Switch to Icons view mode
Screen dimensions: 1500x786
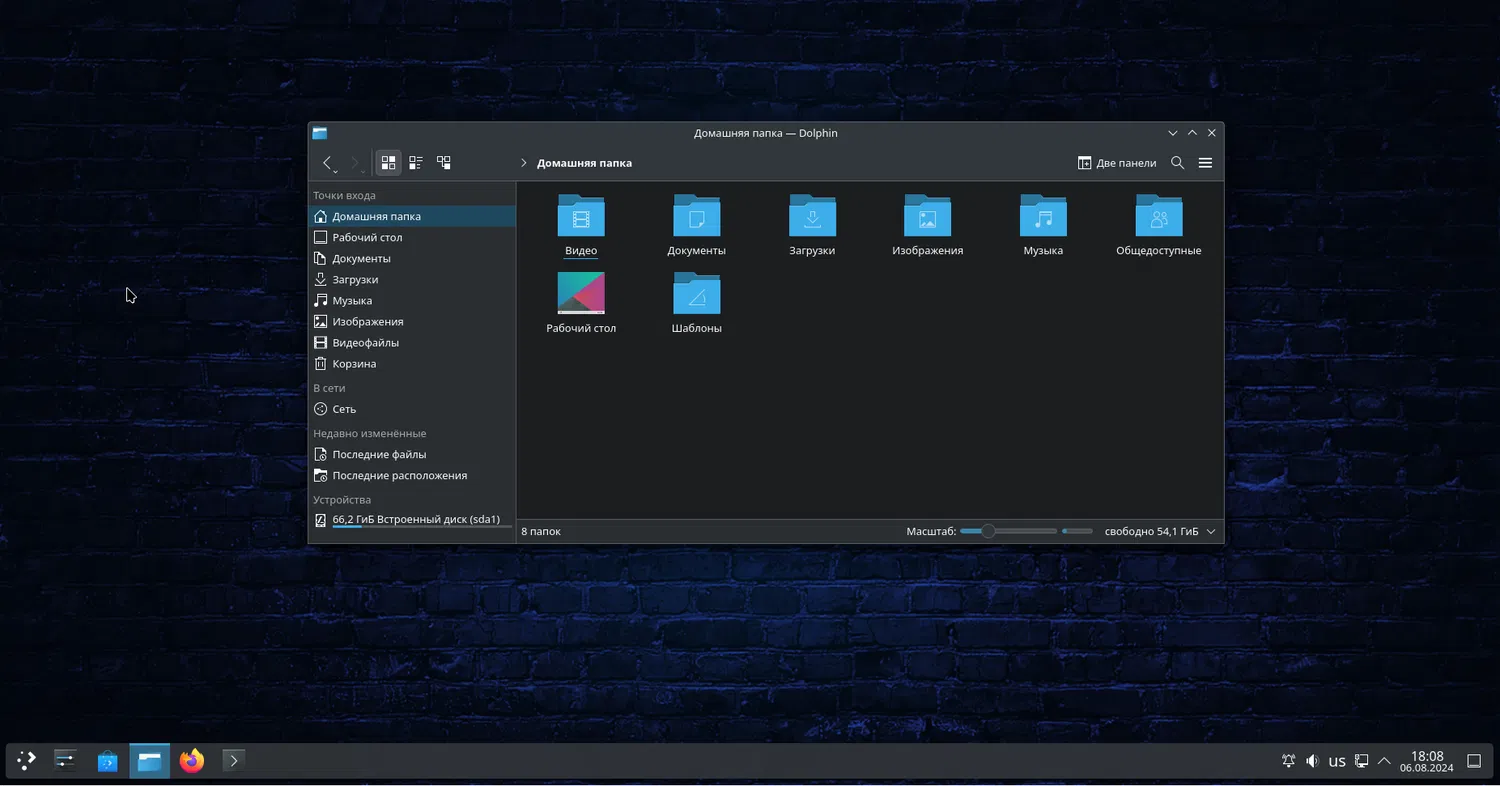pos(388,162)
